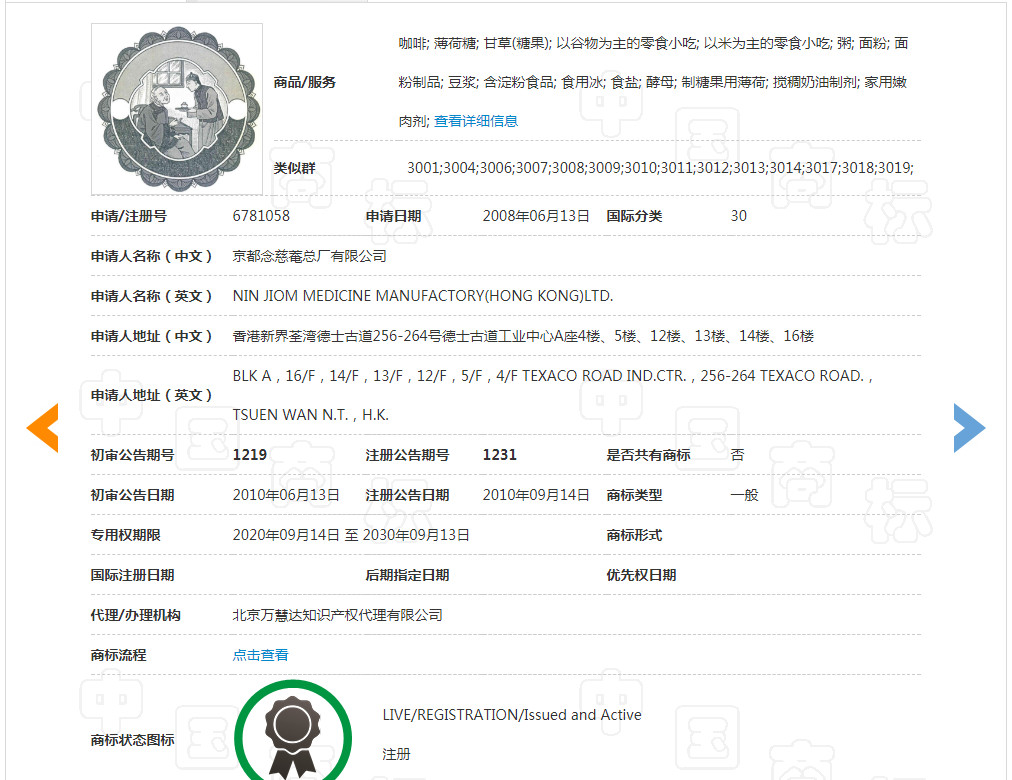Select international class value 30
1012x780 pixels.
(738, 215)
